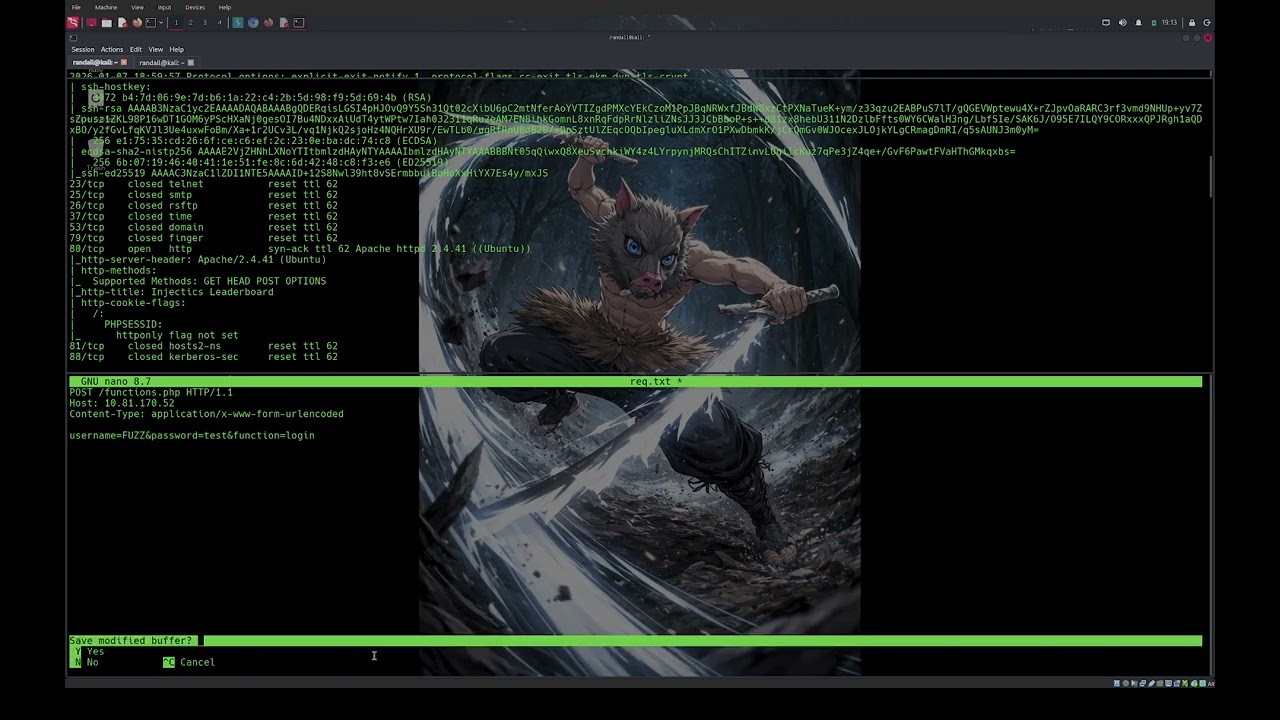This screenshot has width=1280, height=720.
Task: Open the notifications bell in system tray
Action: pos(1138,22)
